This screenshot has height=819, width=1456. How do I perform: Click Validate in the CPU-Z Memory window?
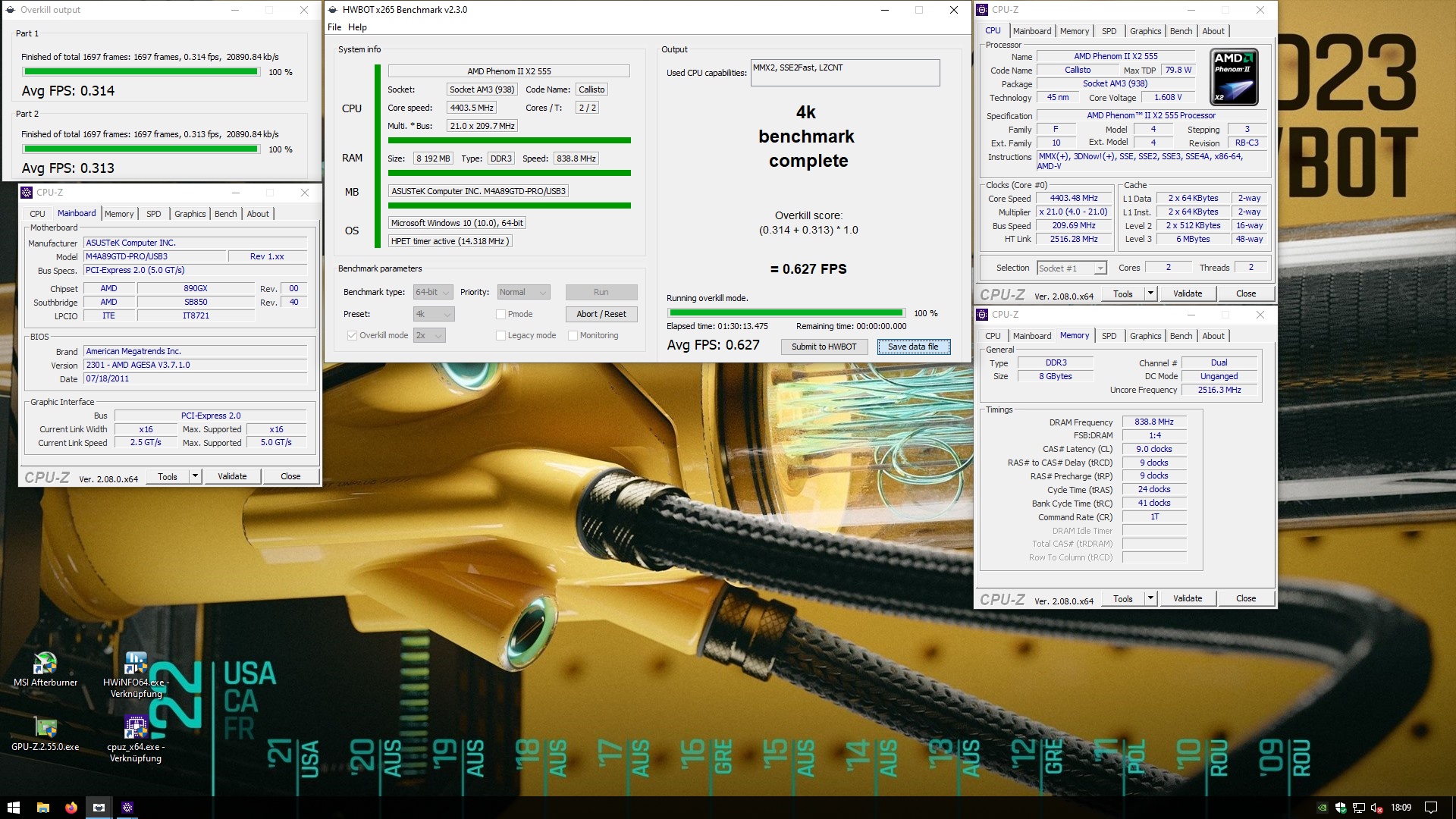[1188, 598]
